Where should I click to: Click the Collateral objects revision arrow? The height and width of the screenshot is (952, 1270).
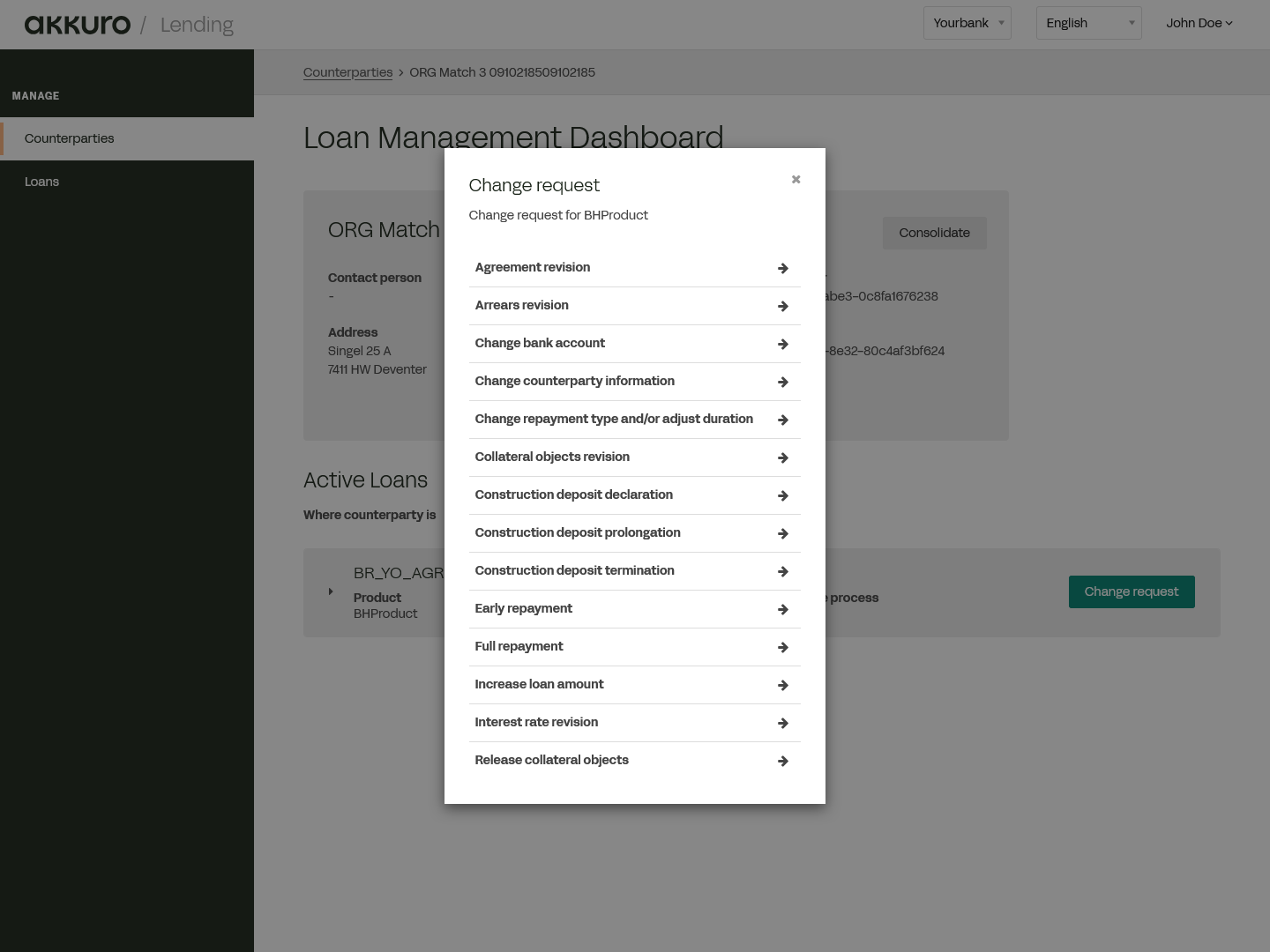click(x=782, y=457)
